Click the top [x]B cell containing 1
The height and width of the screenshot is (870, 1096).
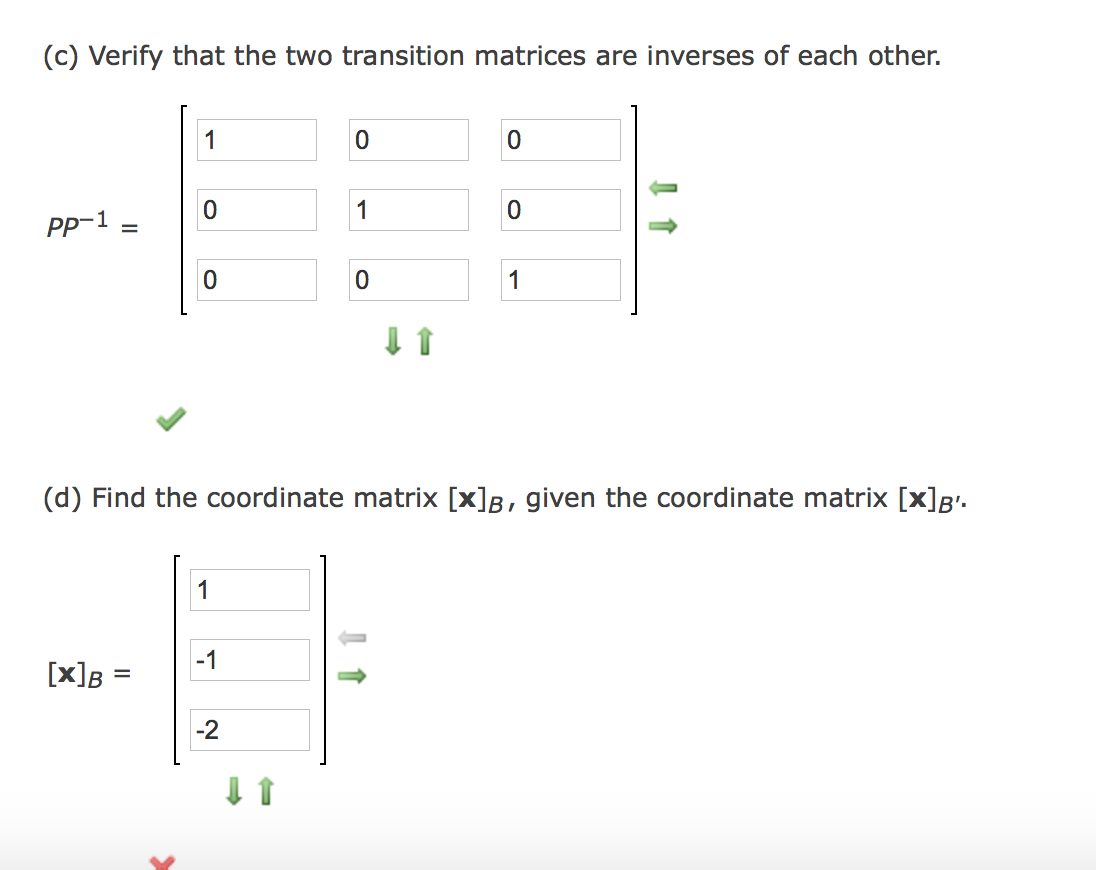point(249,589)
